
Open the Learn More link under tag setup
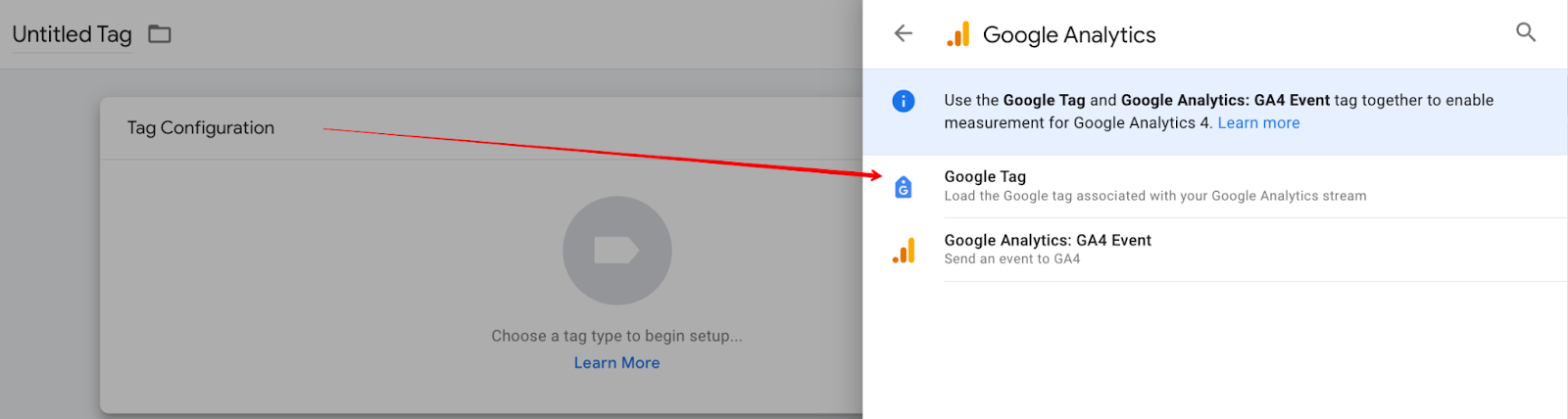617,363
